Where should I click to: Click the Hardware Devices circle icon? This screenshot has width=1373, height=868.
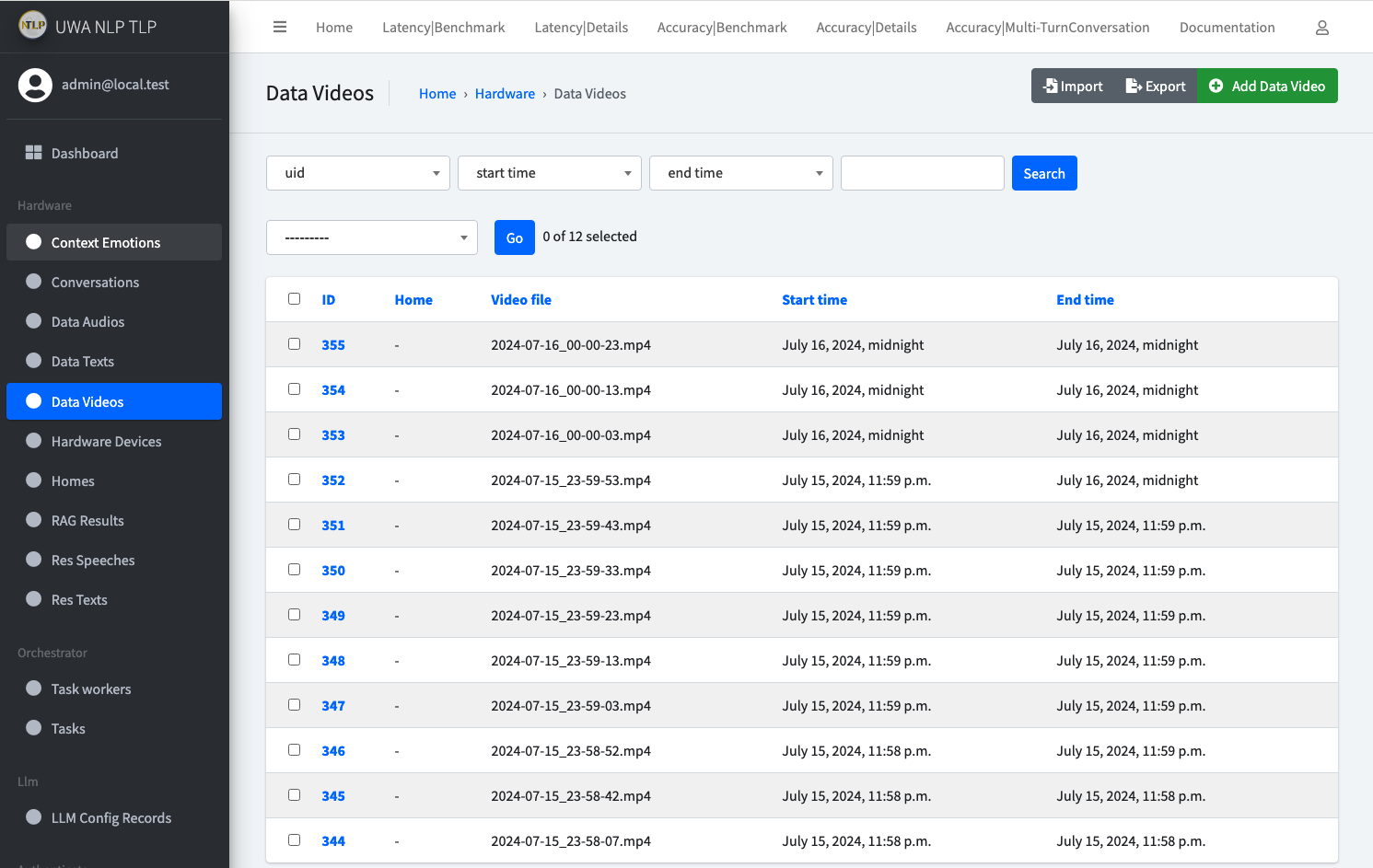[x=34, y=441]
